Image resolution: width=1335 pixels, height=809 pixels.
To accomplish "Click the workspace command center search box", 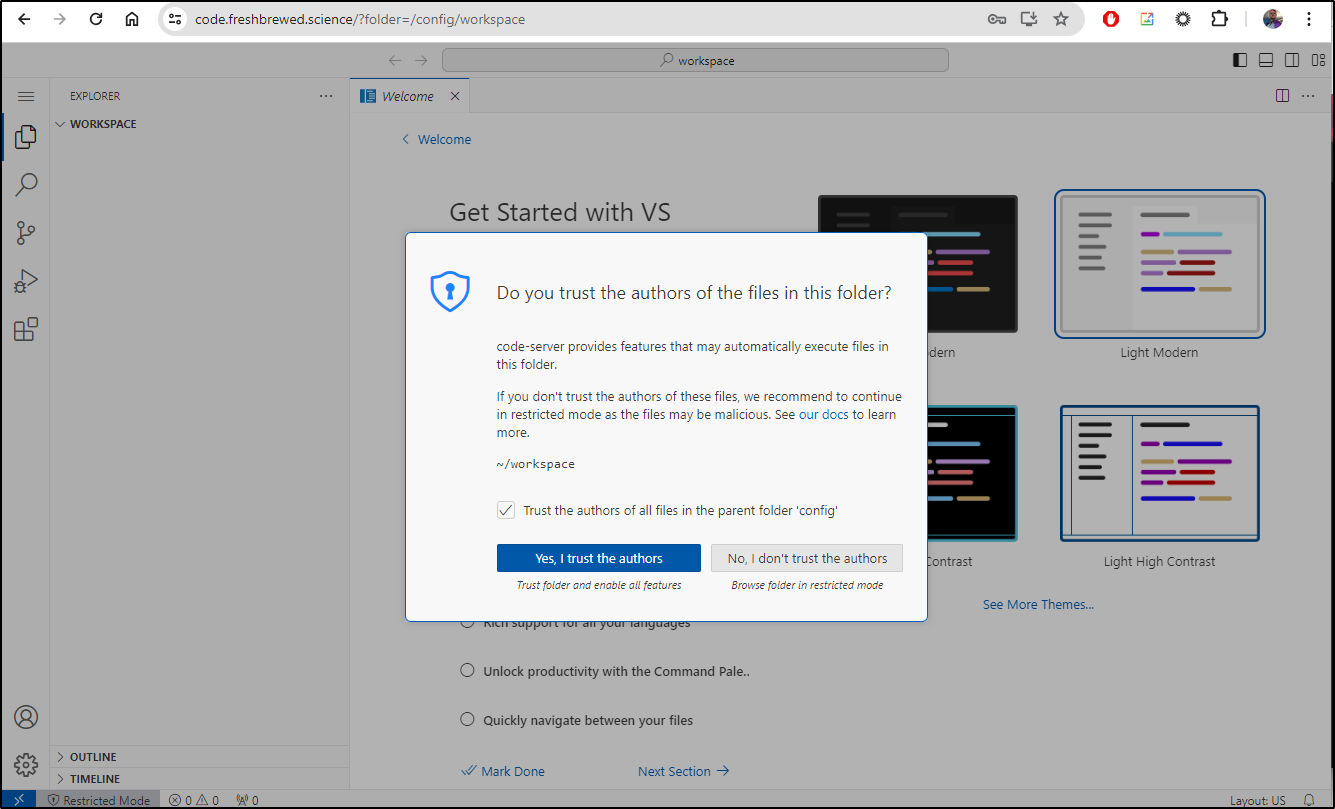I will 695,60.
